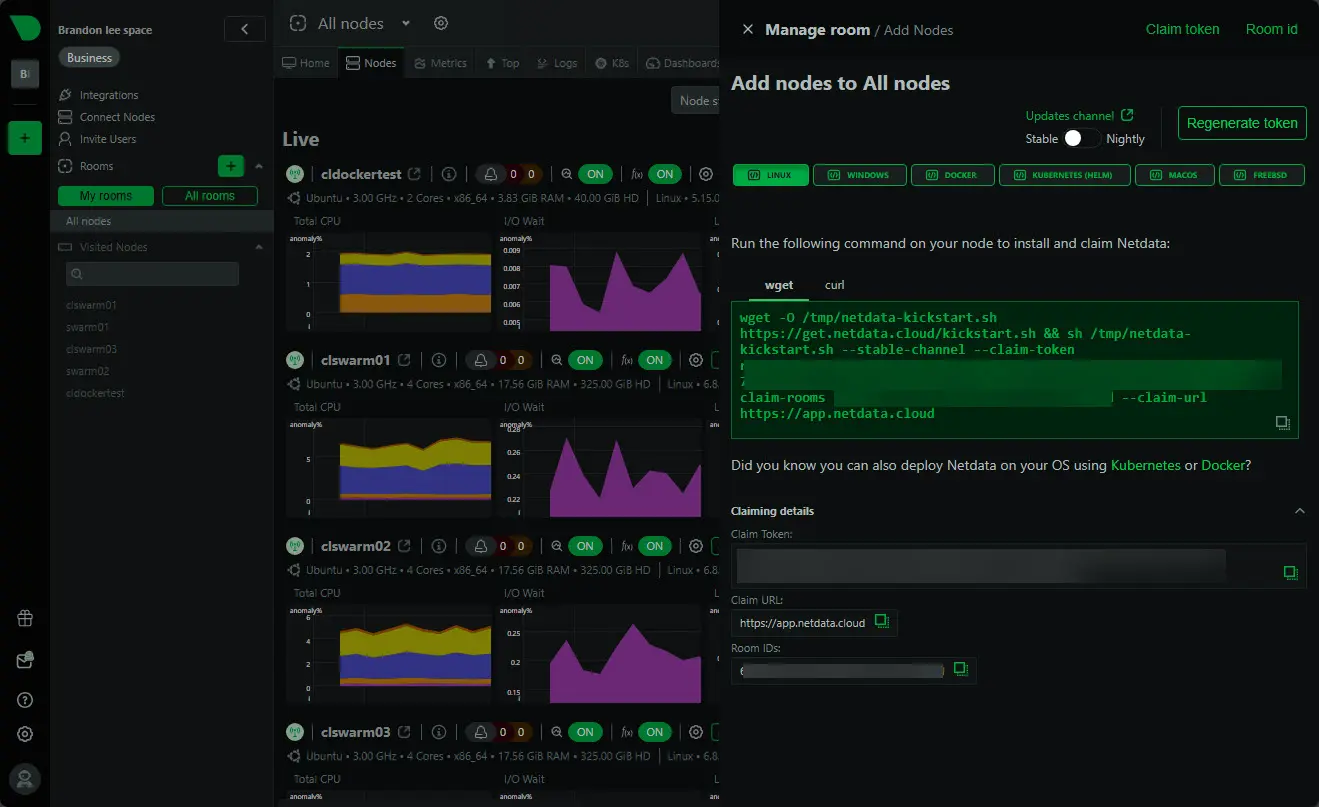Switch to the Home tab

click(306, 63)
